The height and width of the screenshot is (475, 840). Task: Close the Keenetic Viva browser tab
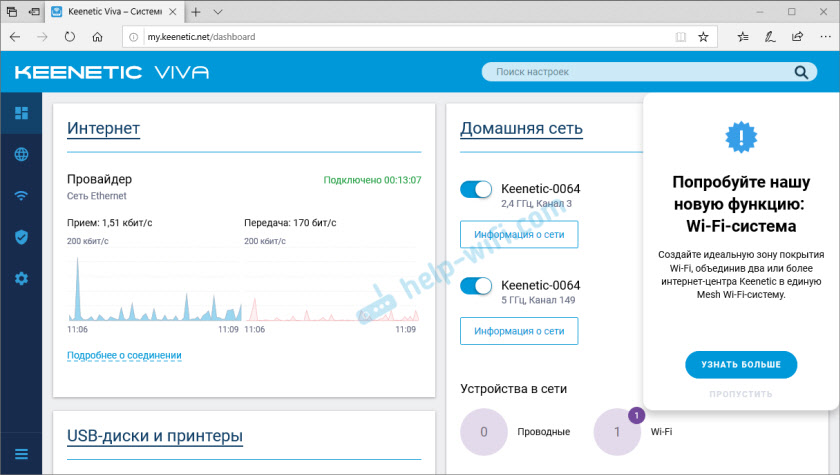(x=172, y=11)
